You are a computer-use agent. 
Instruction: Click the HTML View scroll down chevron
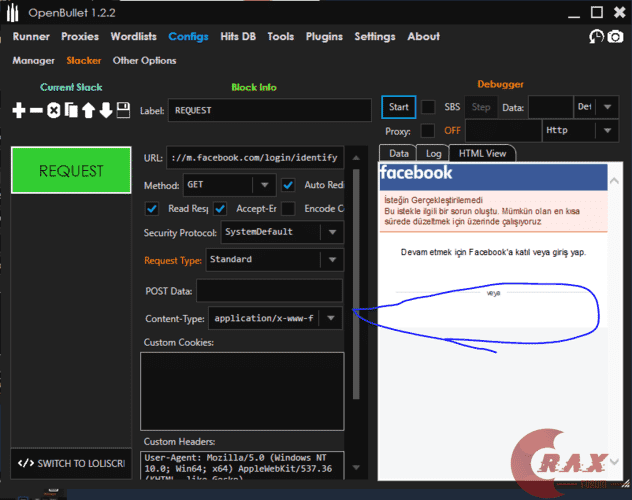(x=614, y=462)
